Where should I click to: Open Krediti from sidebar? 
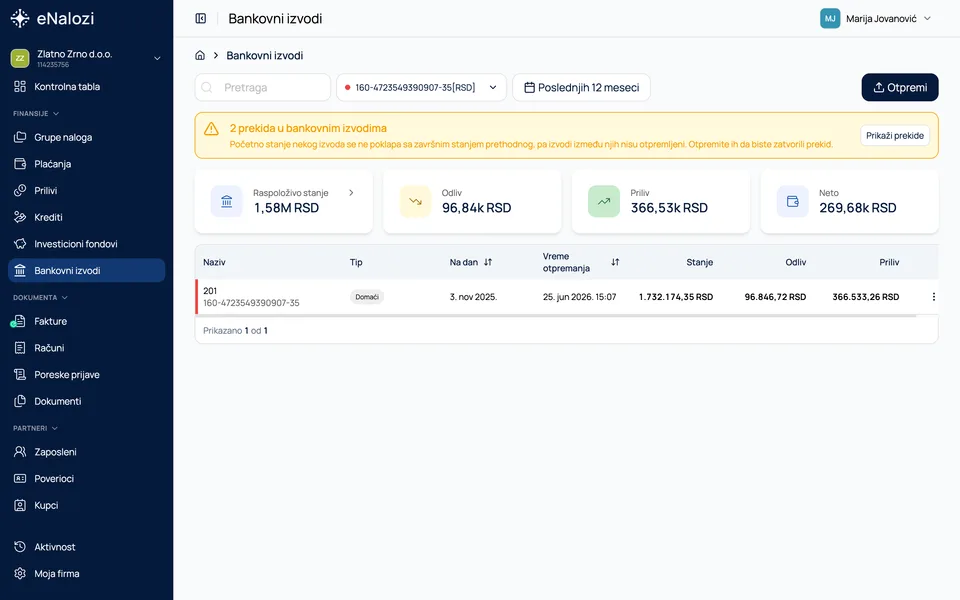[x=86, y=217]
